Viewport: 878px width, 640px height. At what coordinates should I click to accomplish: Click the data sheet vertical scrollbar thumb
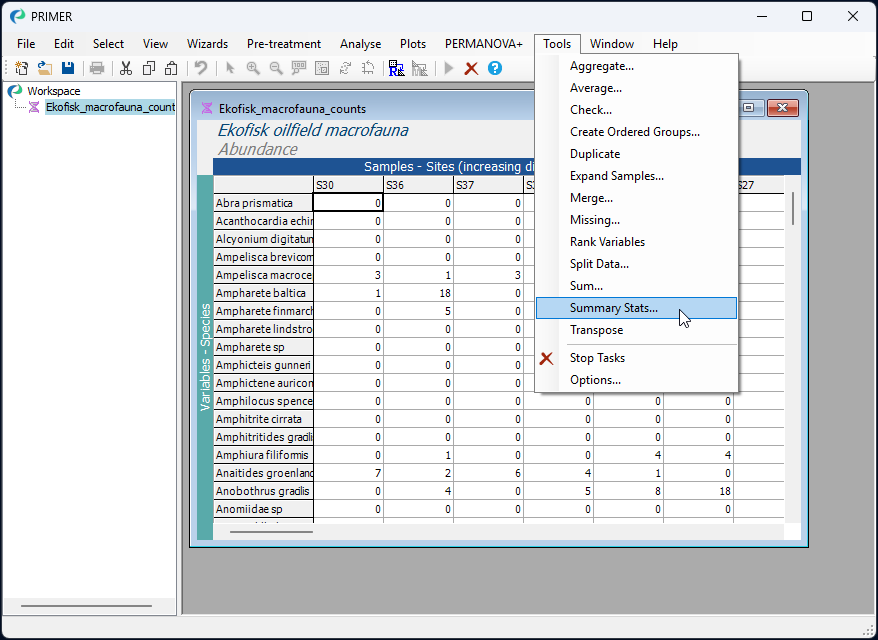(793, 208)
